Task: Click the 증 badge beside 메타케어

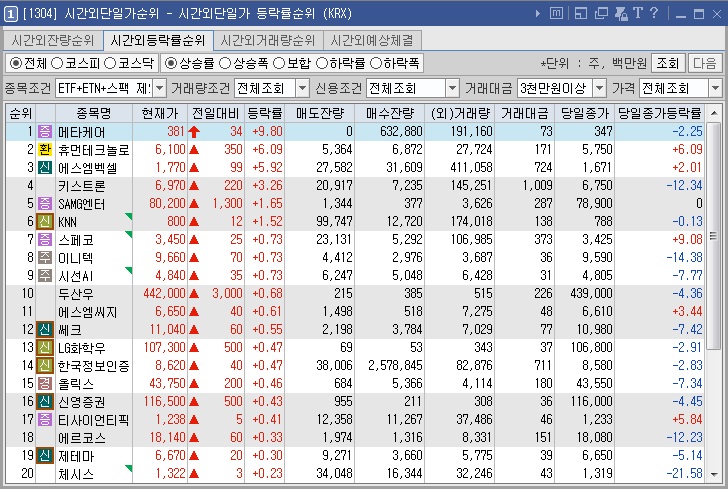Action: tap(45, 131)
